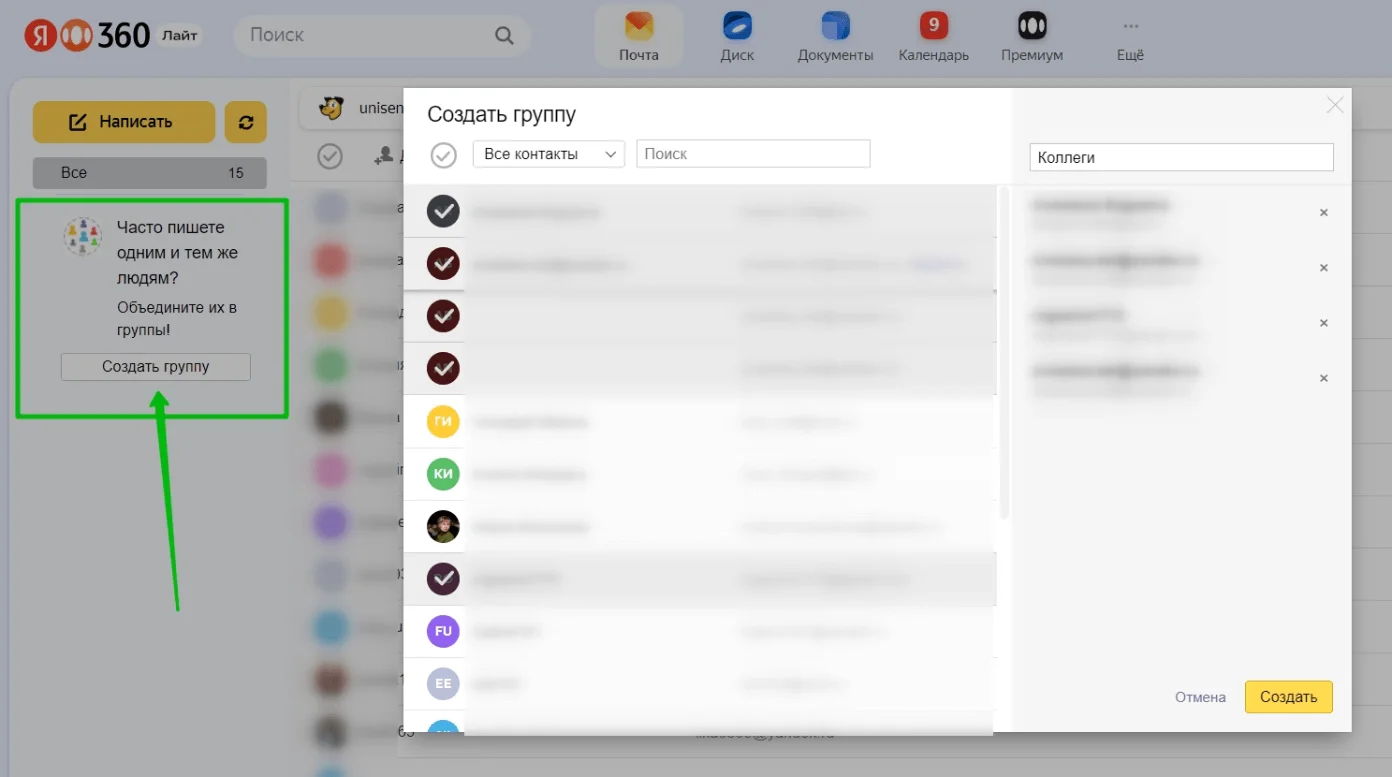This screenshot has height=777, width=1392.
Task: Click the add-contact icon in the background toolbar
Action: point(383,156)
